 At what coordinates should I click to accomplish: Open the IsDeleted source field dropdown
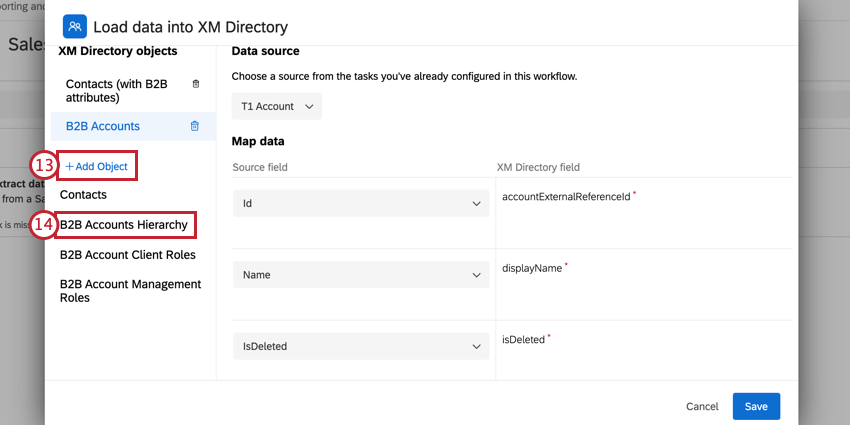click(x=361, y=346)
